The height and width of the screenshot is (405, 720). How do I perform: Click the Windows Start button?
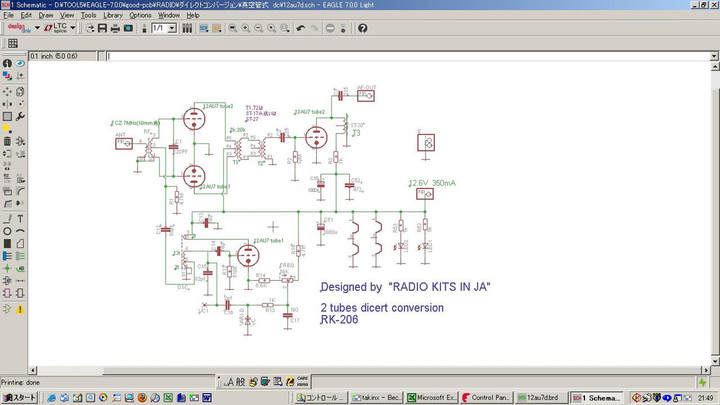point(20,398)
